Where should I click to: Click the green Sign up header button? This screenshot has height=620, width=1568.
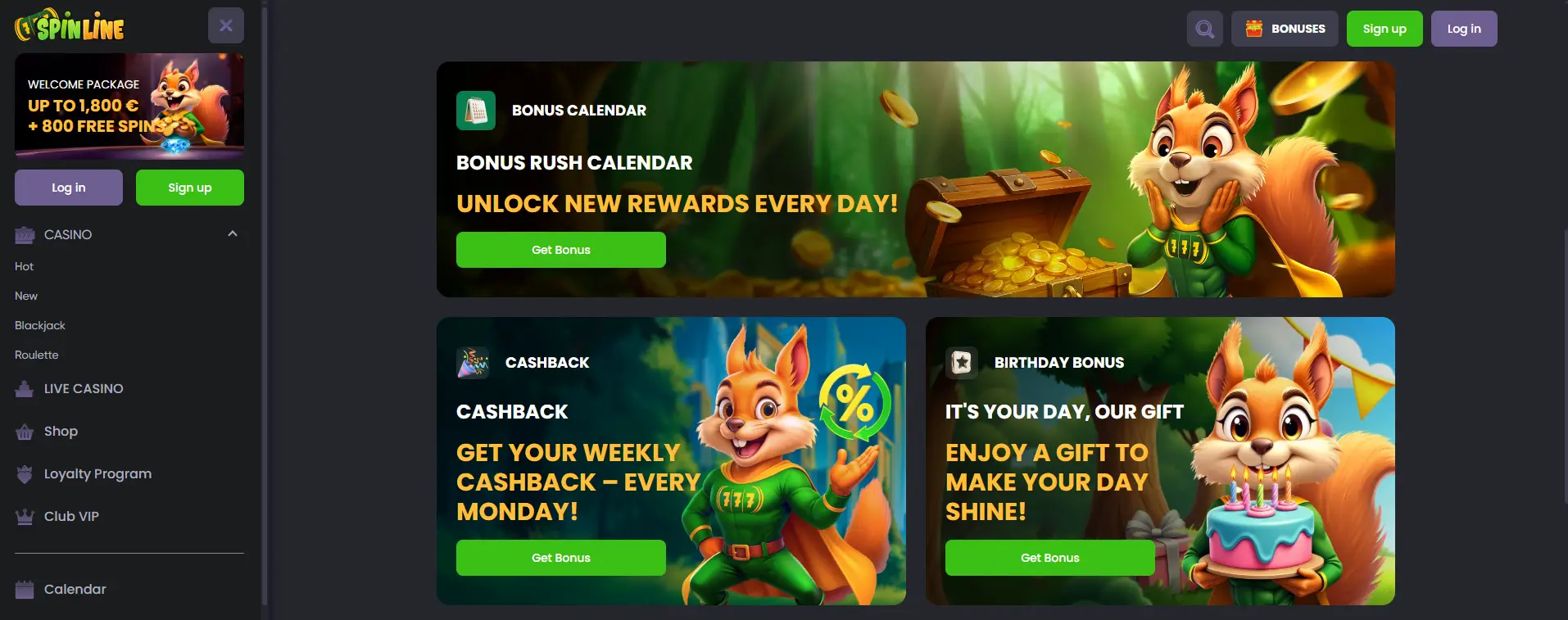click(x=1384, y=29)
